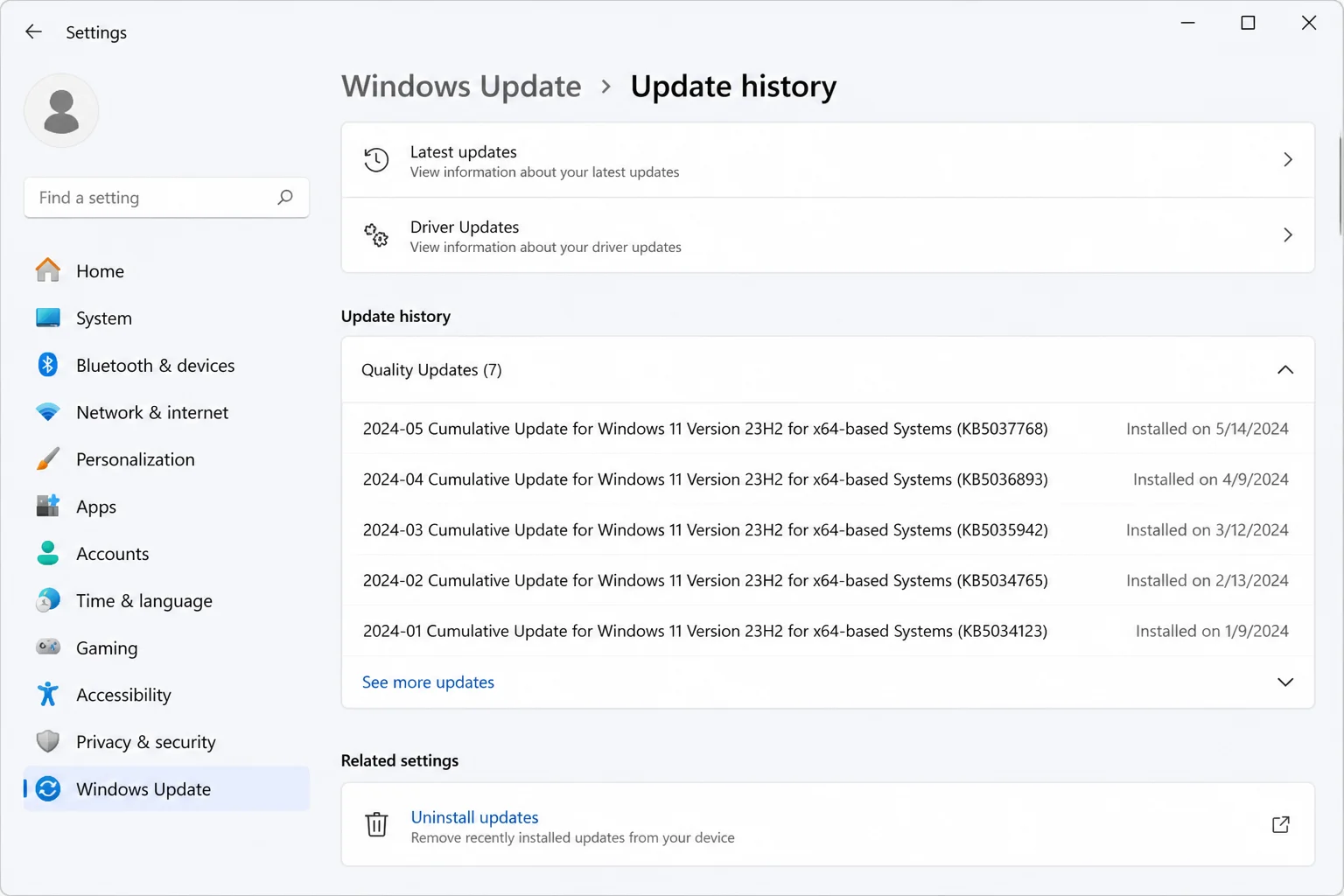The width and height of the screenshot is (1344, 896).
Task: Click the Driver Updates gears icon
Action: (x=376, y=235)
